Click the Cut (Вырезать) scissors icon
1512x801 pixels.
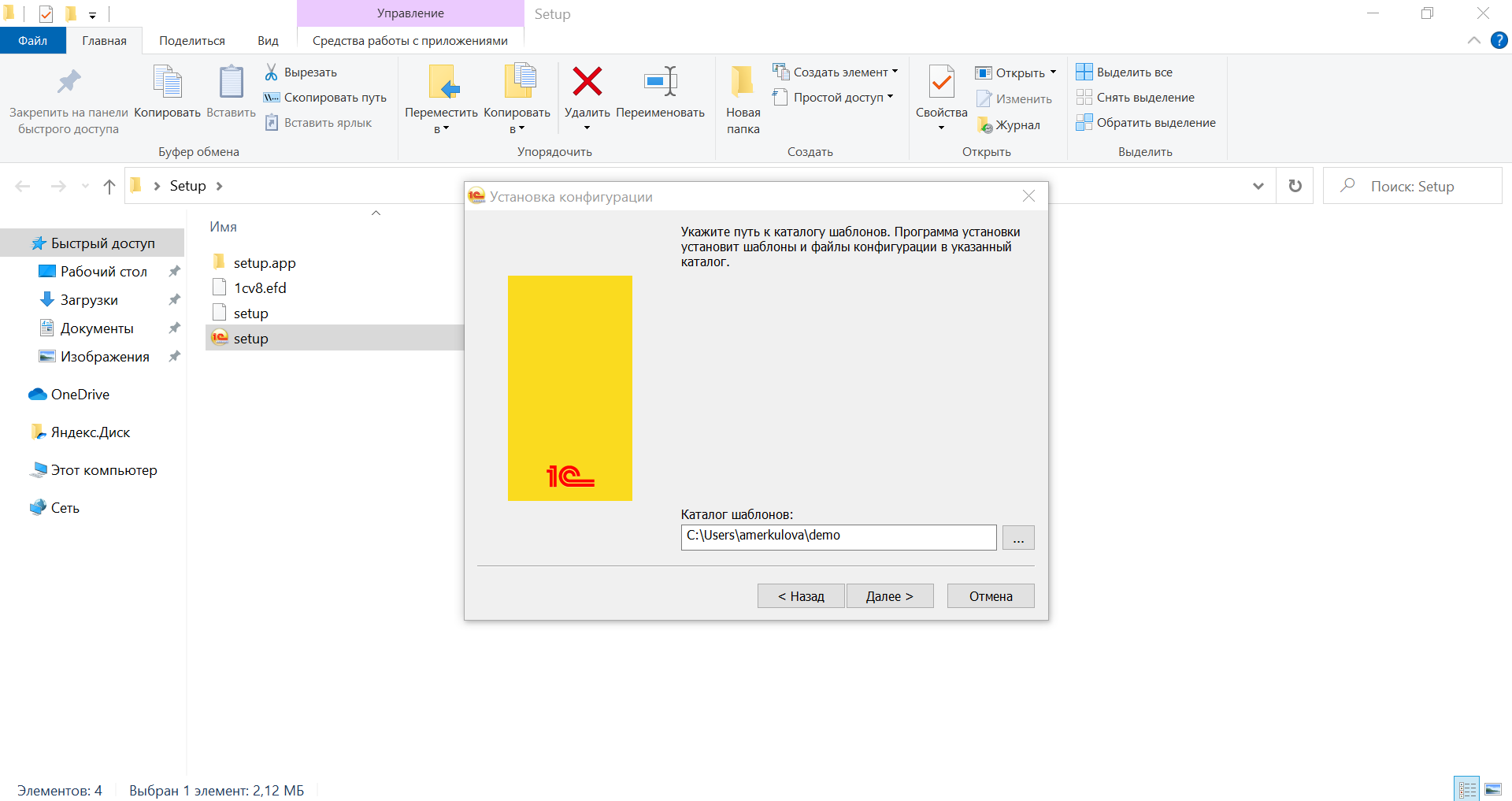[x=272, y=72]
